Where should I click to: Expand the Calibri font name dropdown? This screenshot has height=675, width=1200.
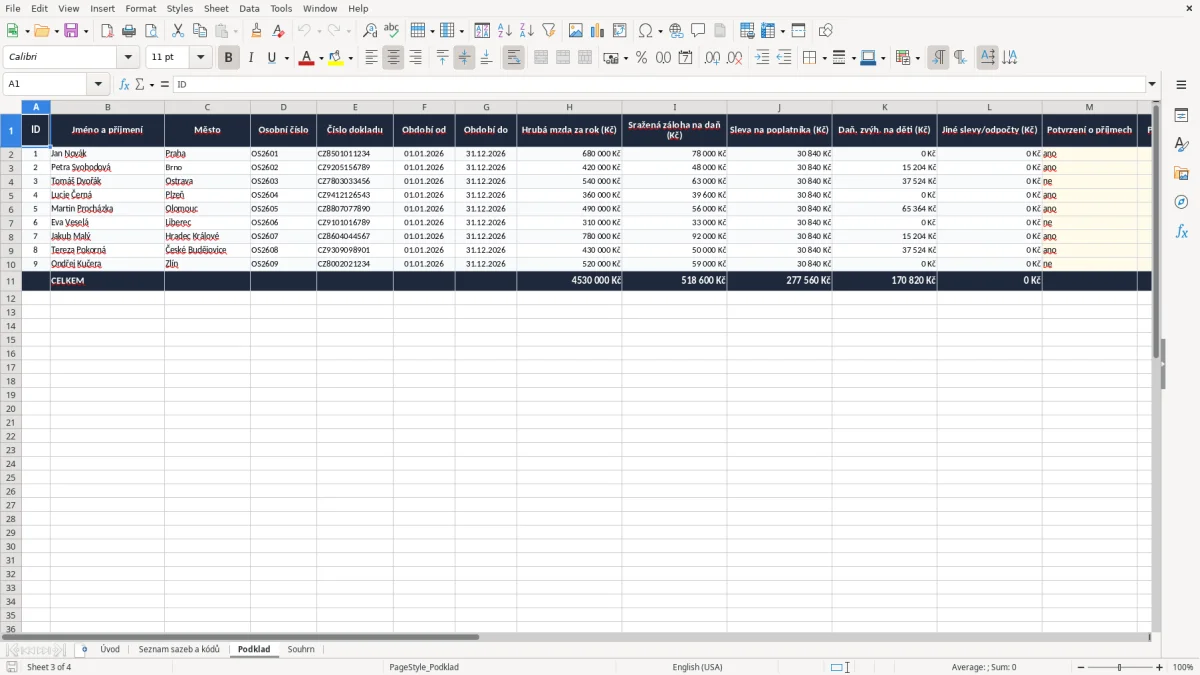(128, 58)
